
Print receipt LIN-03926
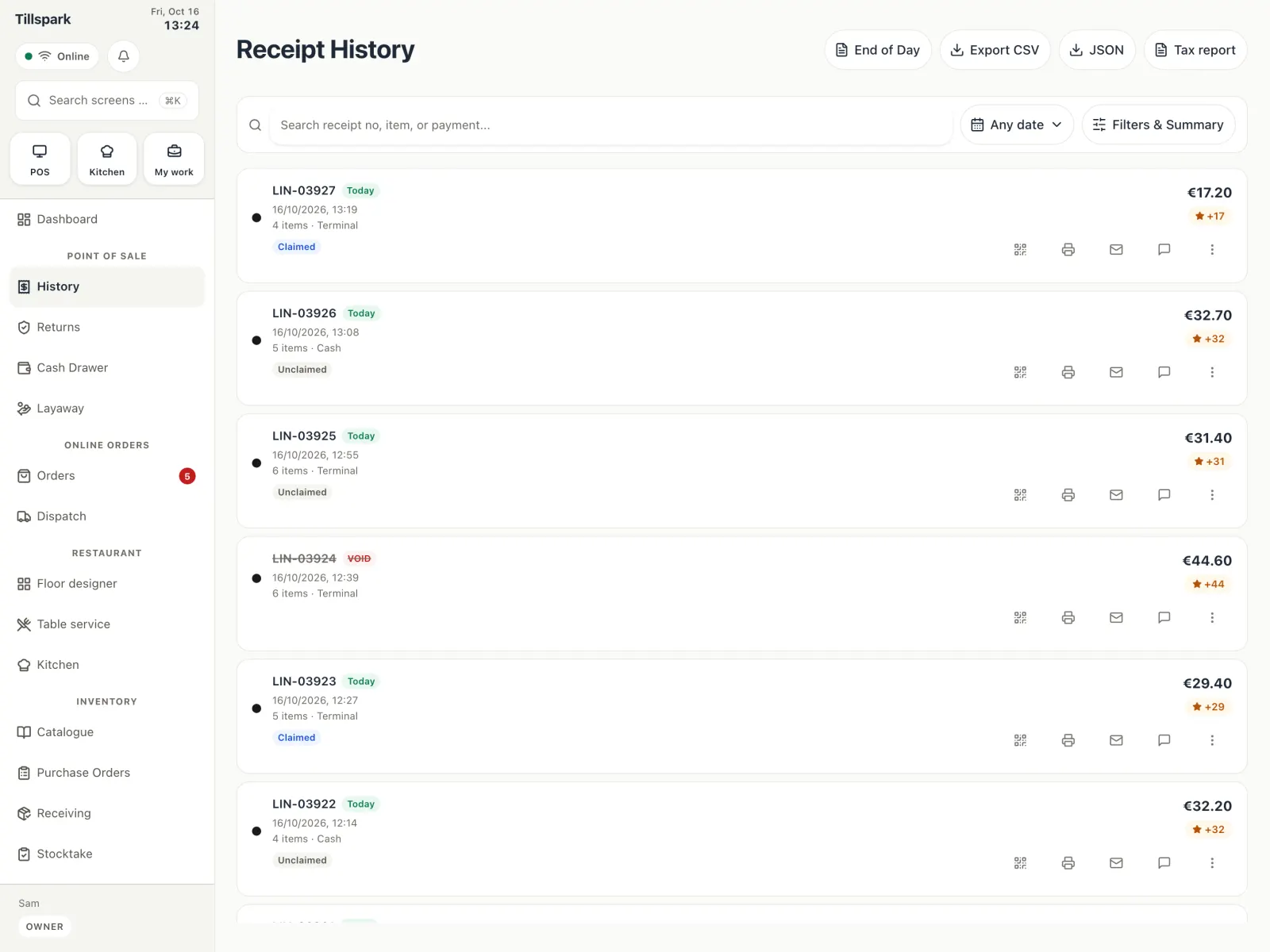click(x=1068, y=372)
